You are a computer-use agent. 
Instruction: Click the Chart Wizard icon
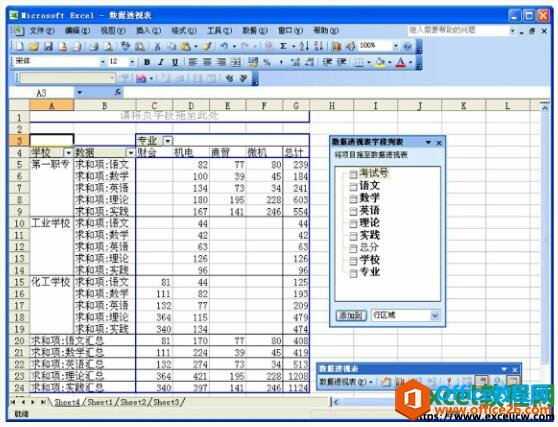click(x=336, y=47)
